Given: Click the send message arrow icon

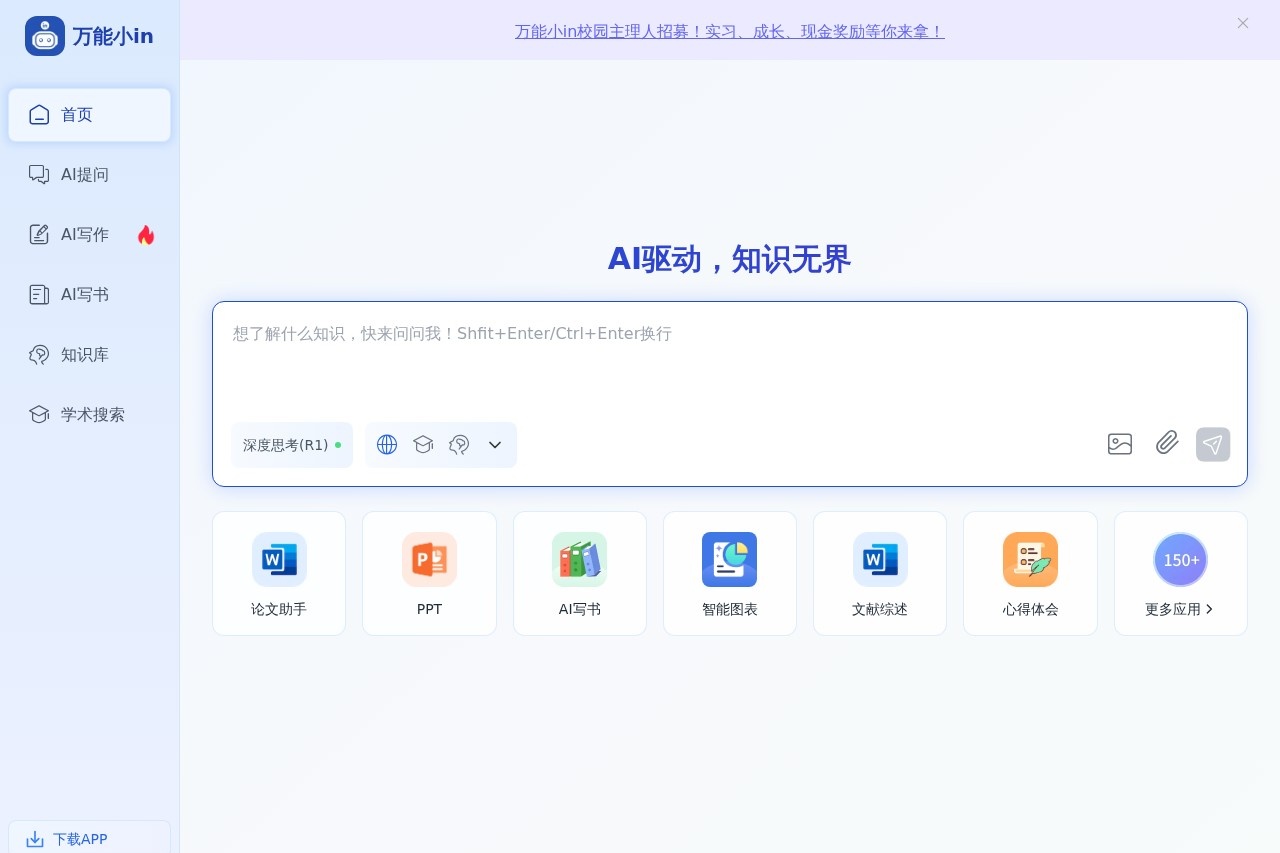Looking at the screenshot, I should [x=1213, y=444].
